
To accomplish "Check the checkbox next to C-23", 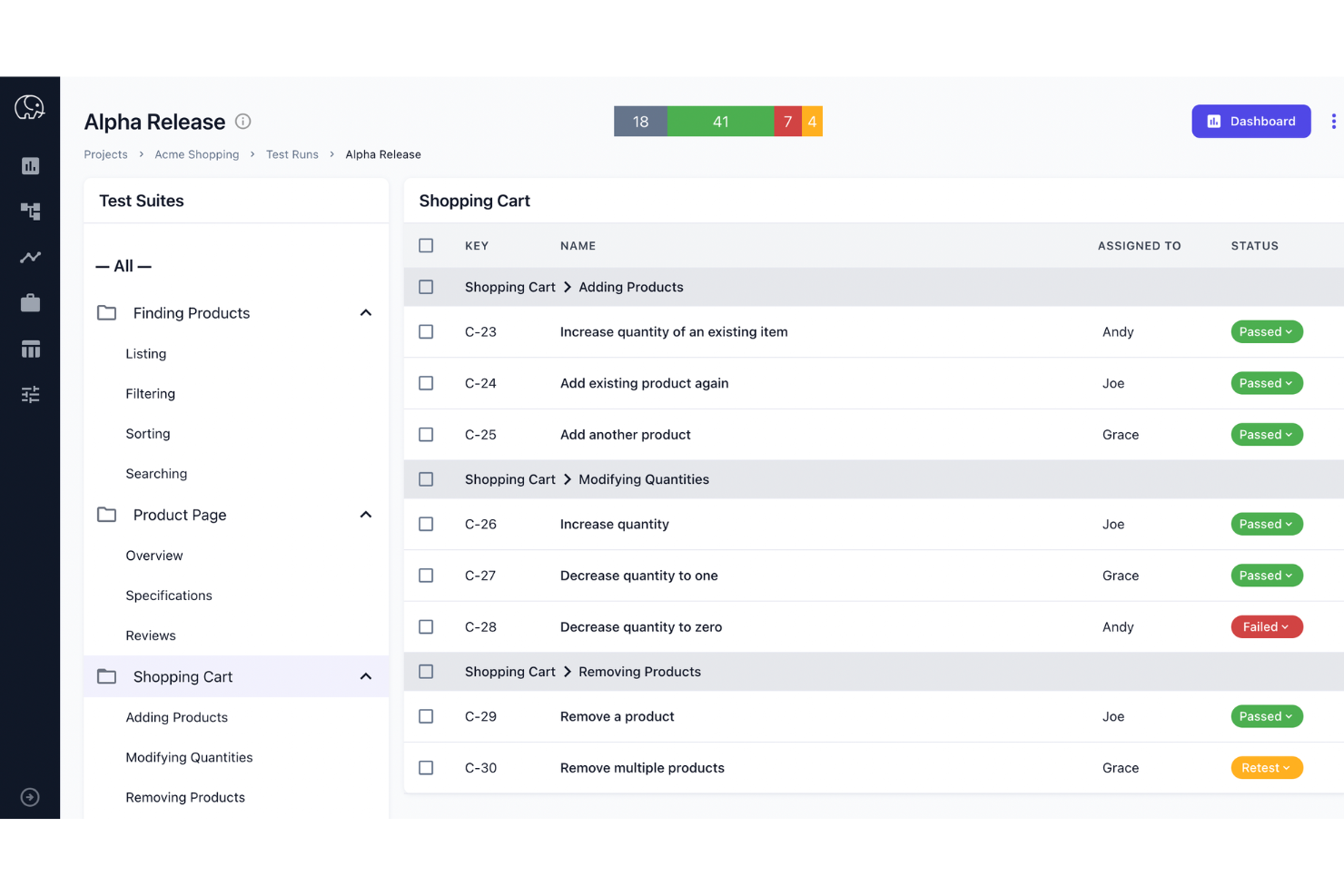I will pyautogui.click(x=426, y=331).
